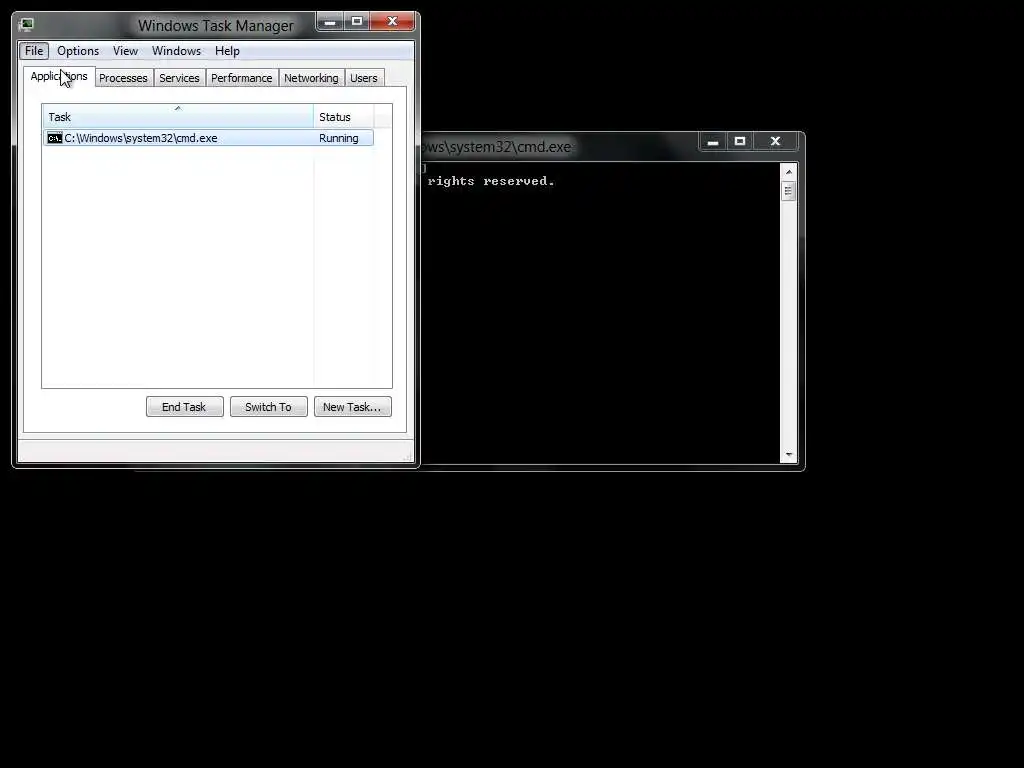This screenshot has width=1024, height=768.
Task: Click the Task Manager title bar icon
Action: [x=26, y=25]
